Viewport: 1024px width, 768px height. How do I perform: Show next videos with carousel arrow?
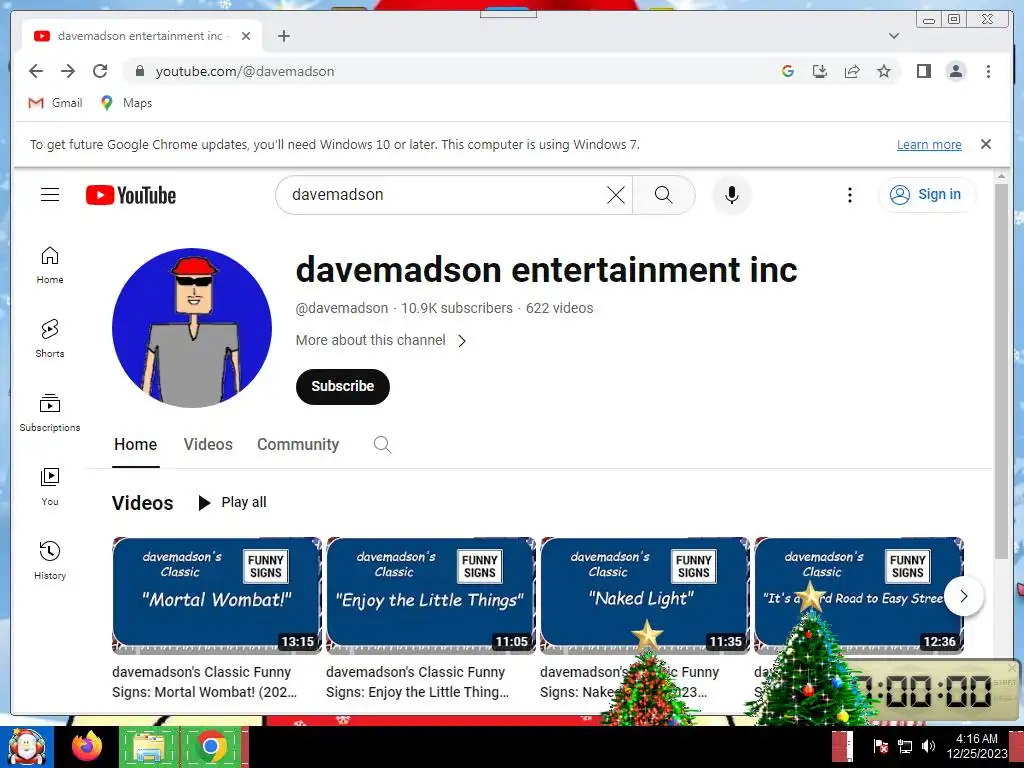(x=963, y=596)
